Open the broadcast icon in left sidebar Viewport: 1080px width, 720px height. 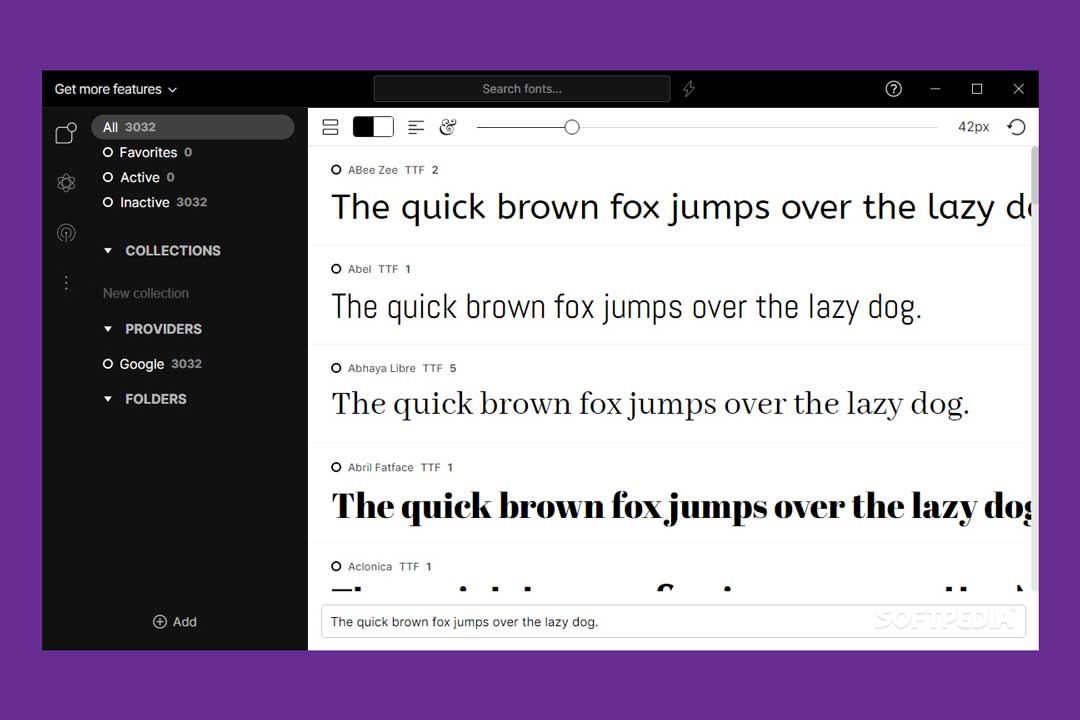point(66,233)
